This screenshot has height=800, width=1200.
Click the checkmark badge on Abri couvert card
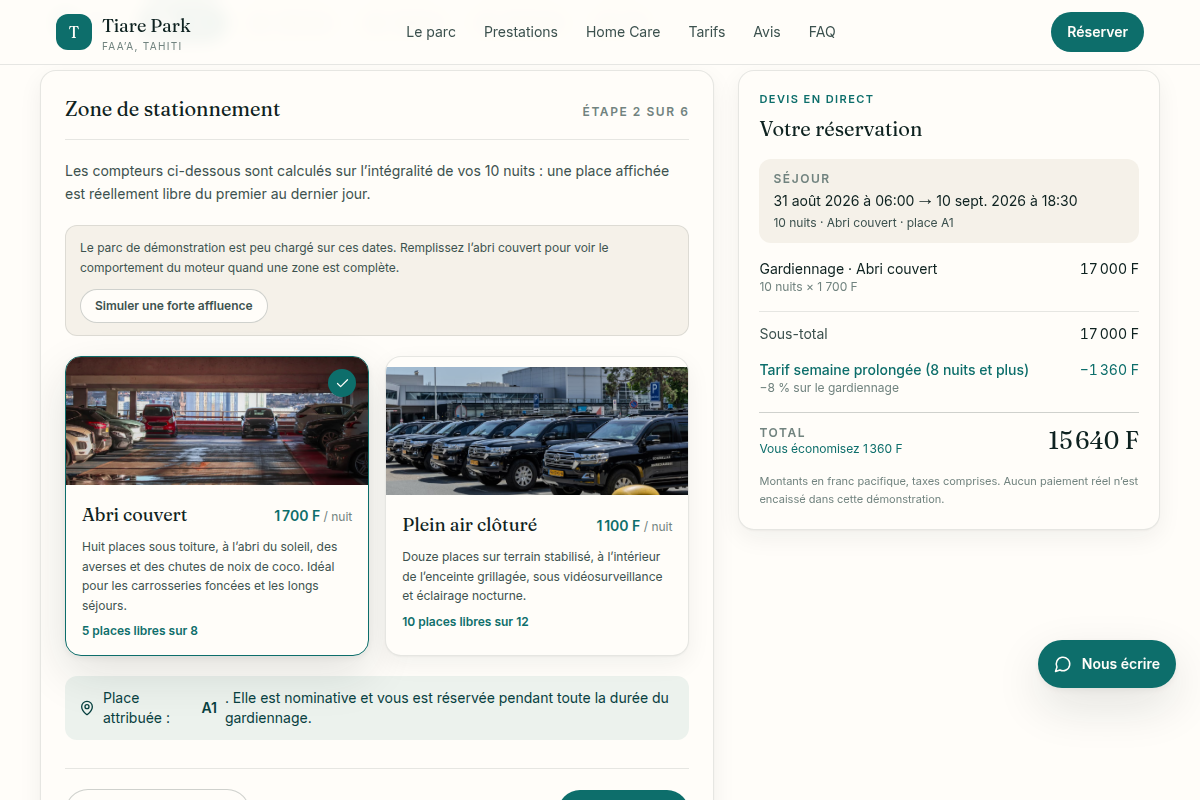pos(342,383)
